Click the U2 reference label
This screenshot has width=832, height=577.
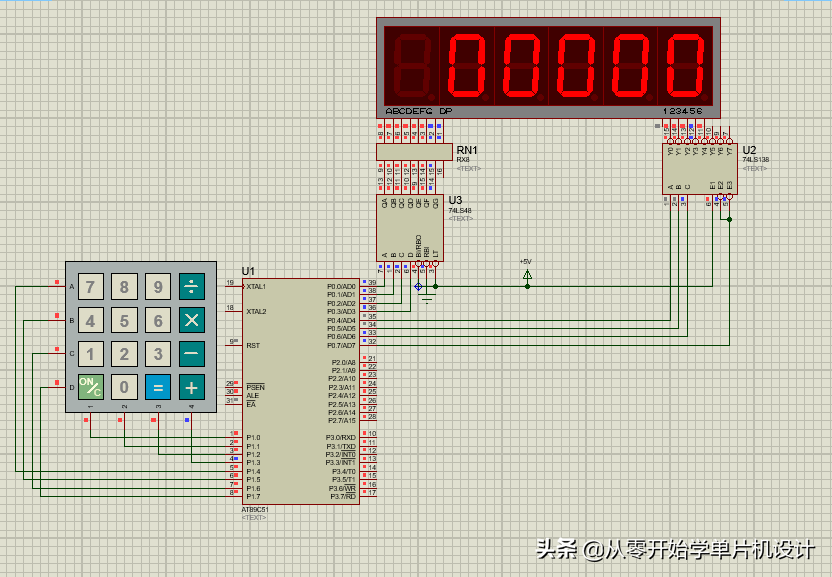(x=749, y=150)
